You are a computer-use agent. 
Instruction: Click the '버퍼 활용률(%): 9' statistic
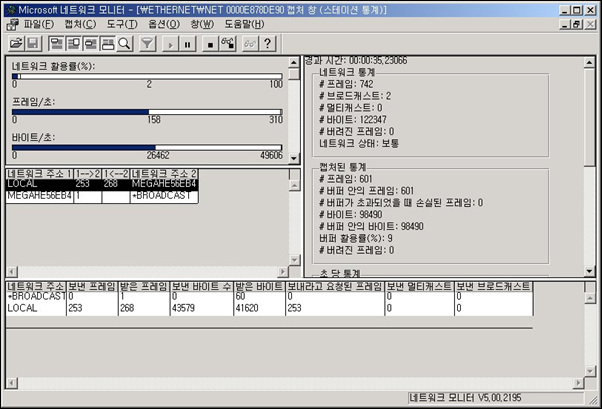(356, 238)
